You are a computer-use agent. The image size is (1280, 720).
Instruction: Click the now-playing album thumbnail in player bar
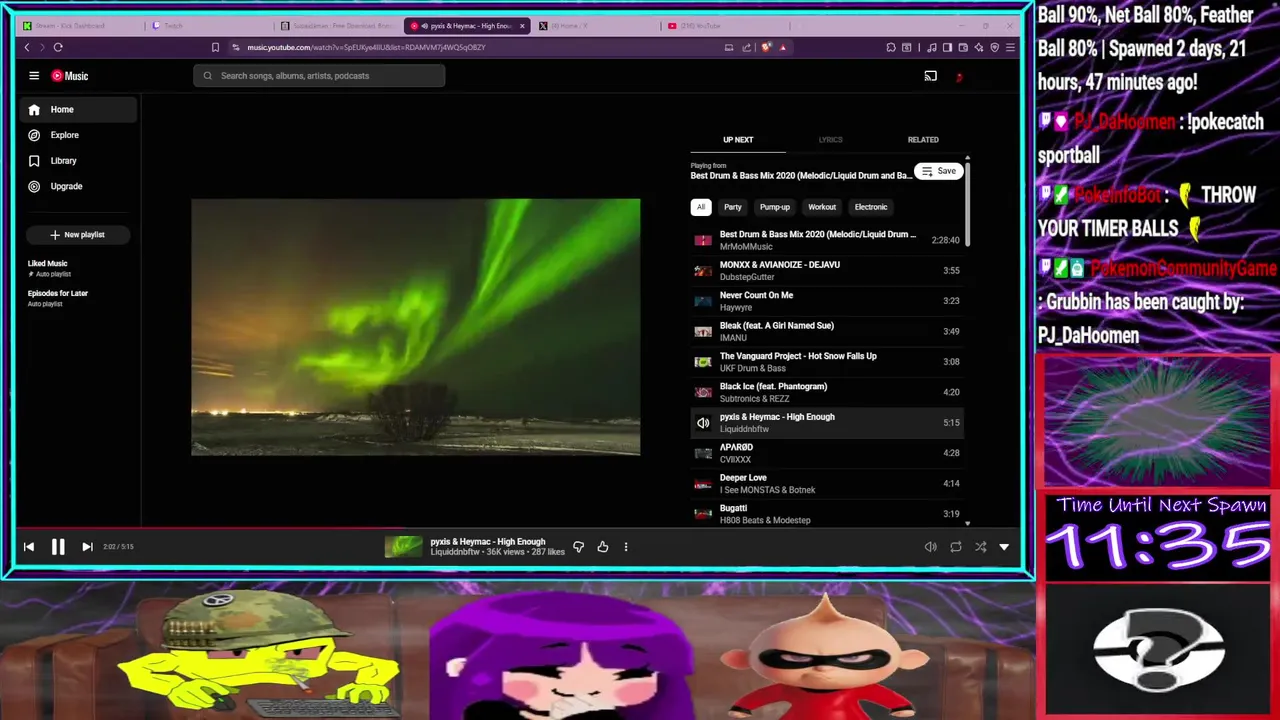tap(404, 547)
